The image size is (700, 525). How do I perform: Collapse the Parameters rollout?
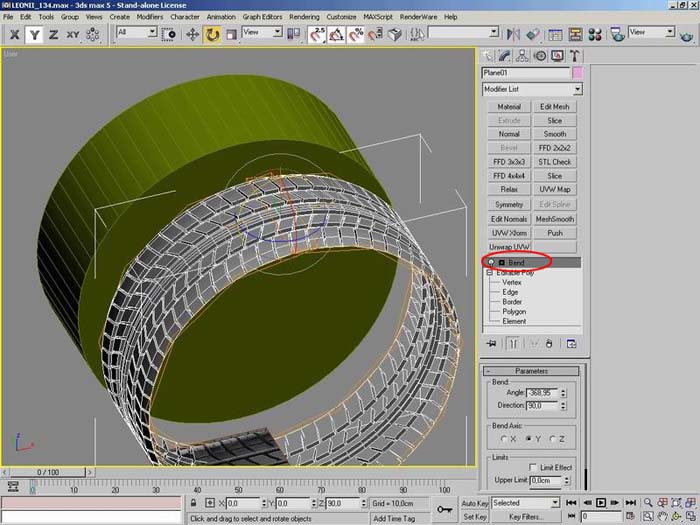click(531, 371)
